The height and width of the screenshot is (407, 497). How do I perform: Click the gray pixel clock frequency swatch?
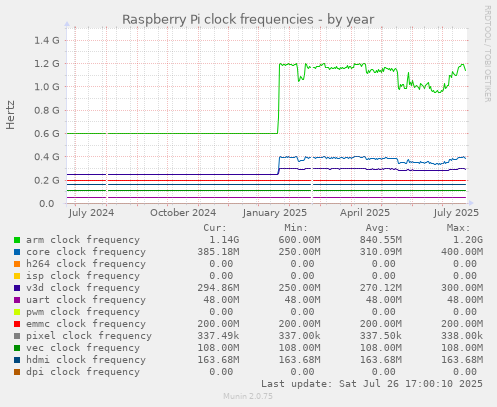coord(17,336)
